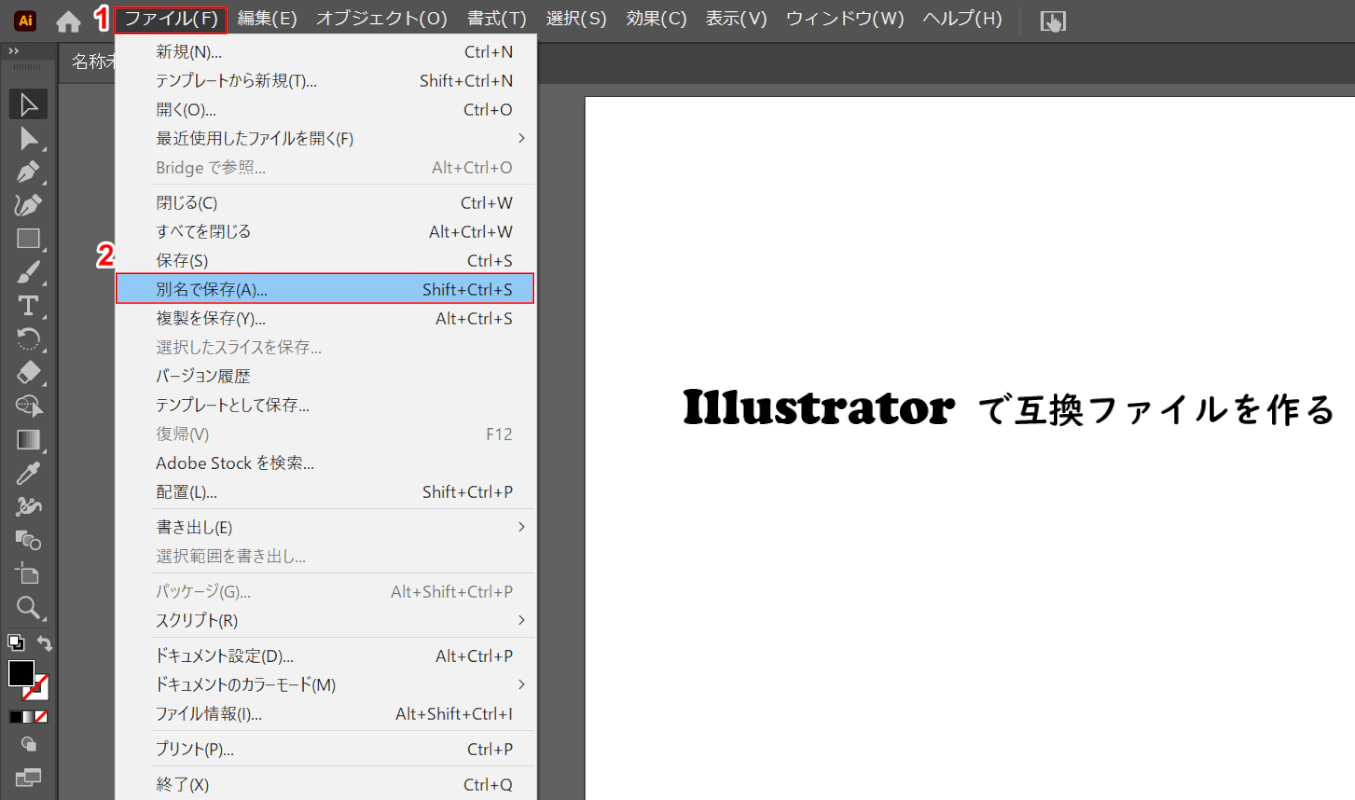Click the drawing mode icon
The width and height of the screenshot is (1355, 800).
point(29,744)
